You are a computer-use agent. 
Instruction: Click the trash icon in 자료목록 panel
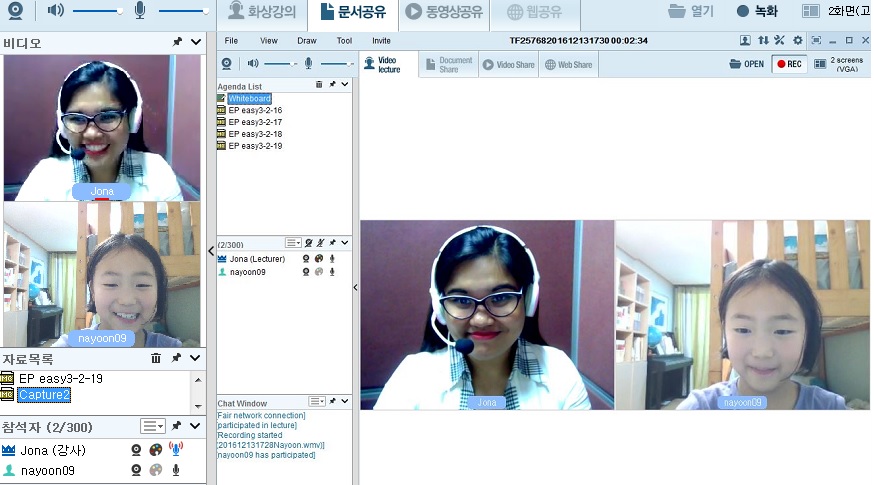point(156,358)
